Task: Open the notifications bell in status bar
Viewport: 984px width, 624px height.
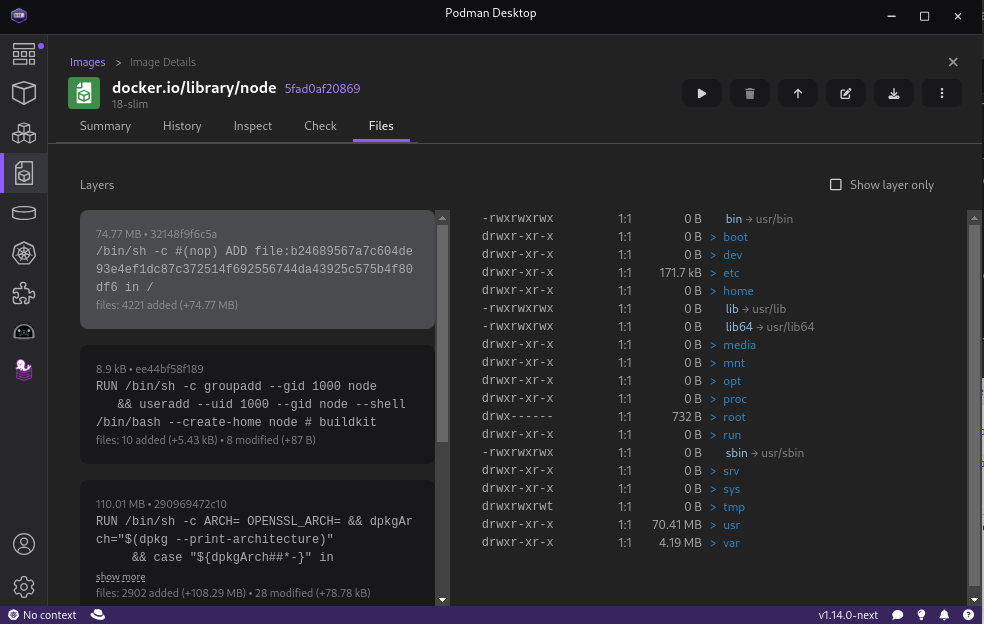Action: pos(943,614)
